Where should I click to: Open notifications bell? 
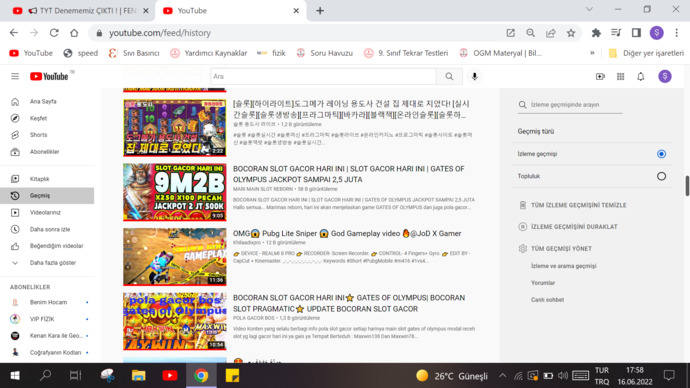point(641,77)
